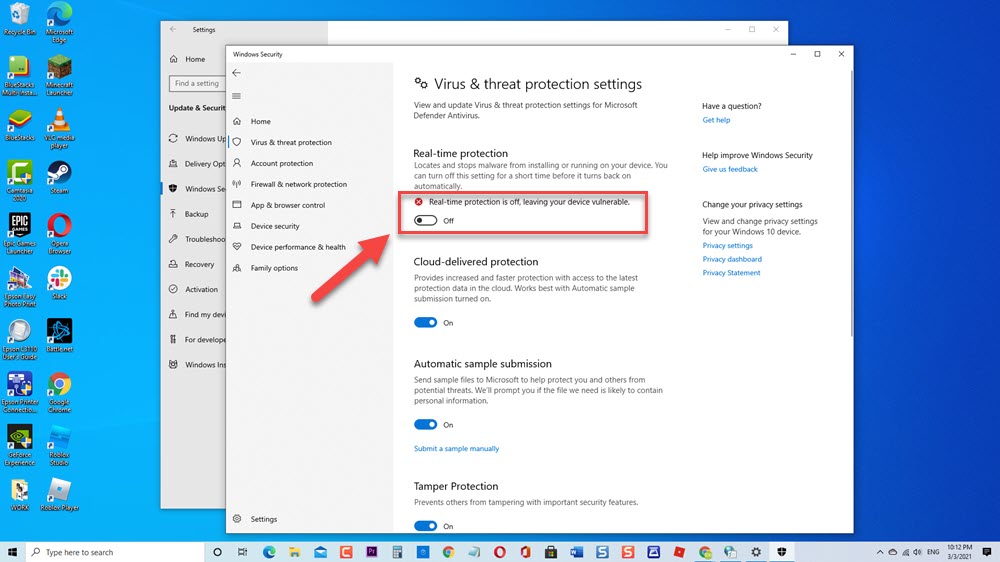Viewport: 1000px width, 562px height.
Task: Open Premiere Pro from the taskbar
Action: pos(371,552)
